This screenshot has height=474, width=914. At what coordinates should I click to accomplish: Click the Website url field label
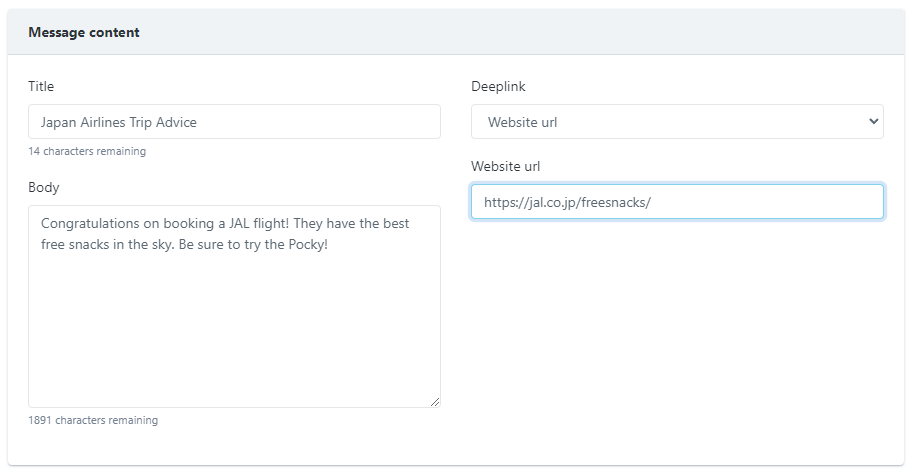click(x=505, y=167)
